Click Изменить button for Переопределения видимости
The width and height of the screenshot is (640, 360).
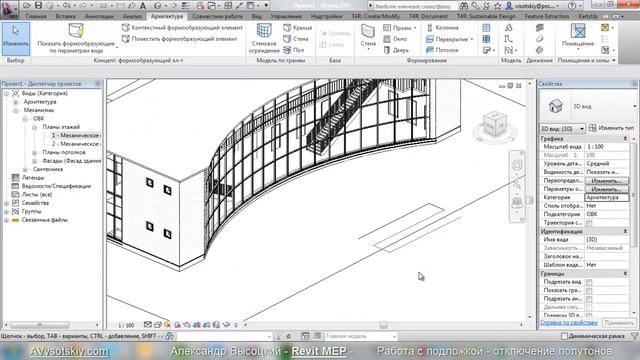coord(607,180)
